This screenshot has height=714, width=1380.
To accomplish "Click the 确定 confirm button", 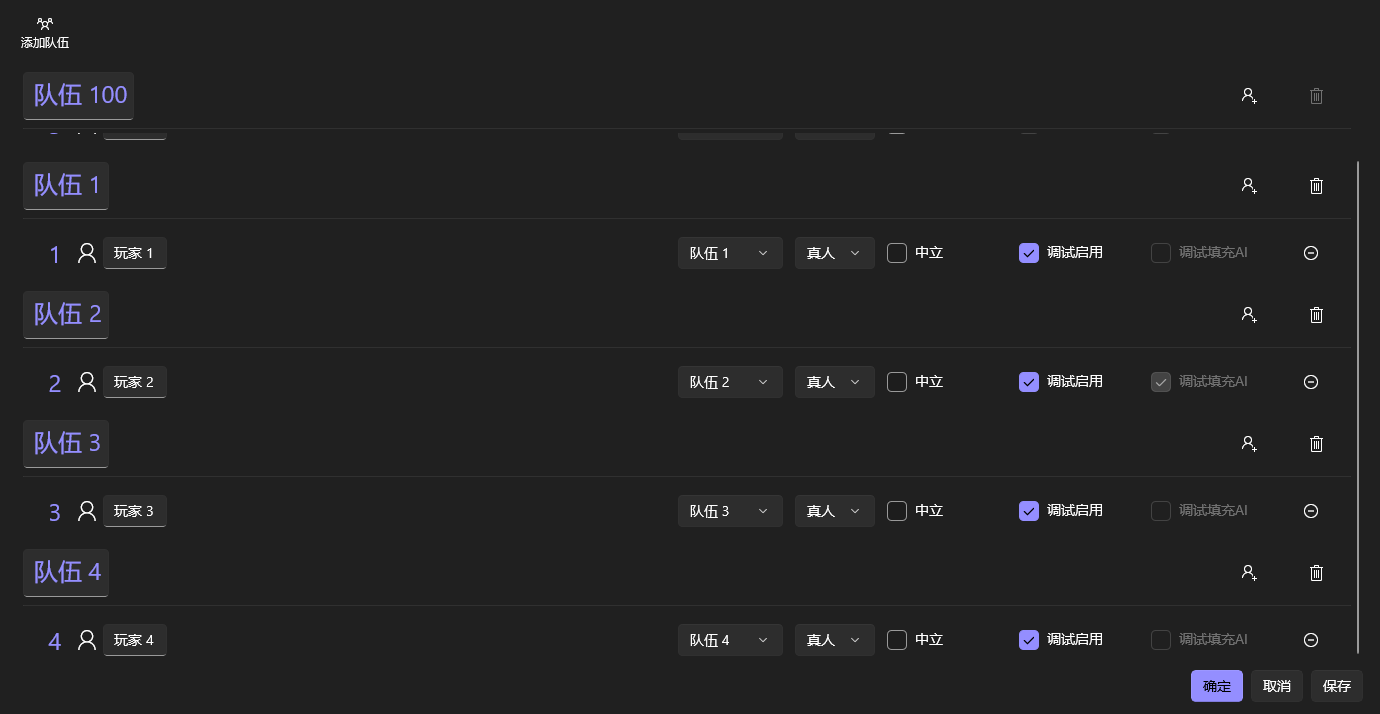I will click(1216, 686).
